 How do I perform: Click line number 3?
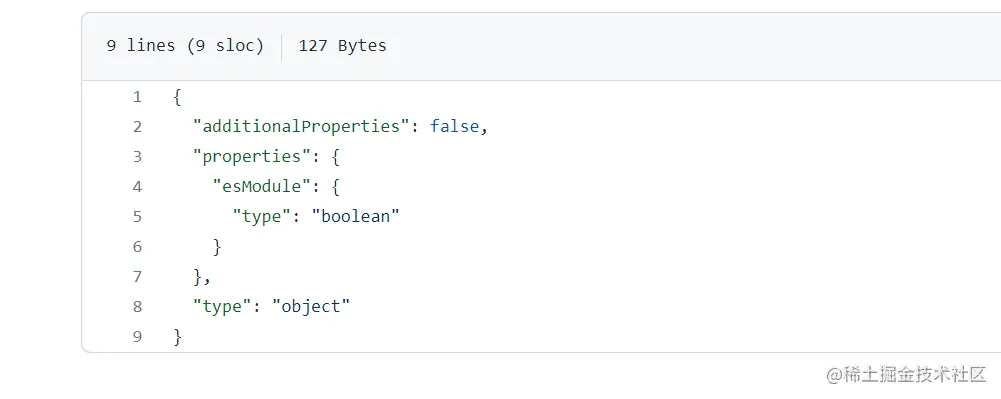coord(137,157)
